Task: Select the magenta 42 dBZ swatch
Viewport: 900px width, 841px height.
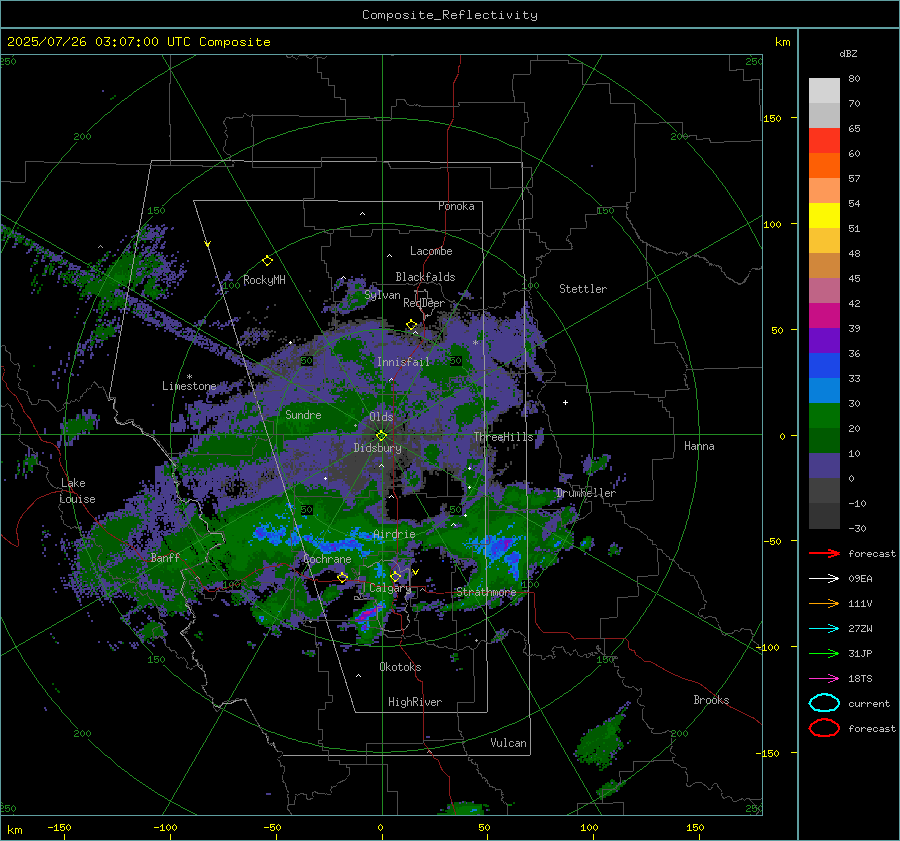Action: pyautogui.click(x=824, y=315)
